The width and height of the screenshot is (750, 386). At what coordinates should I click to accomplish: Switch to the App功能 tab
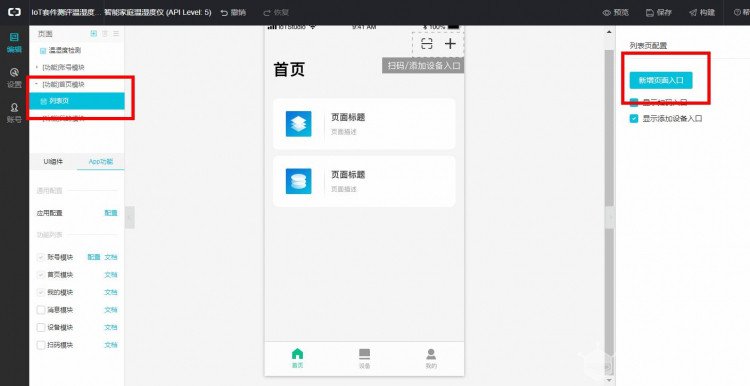[x=101, y=162]
